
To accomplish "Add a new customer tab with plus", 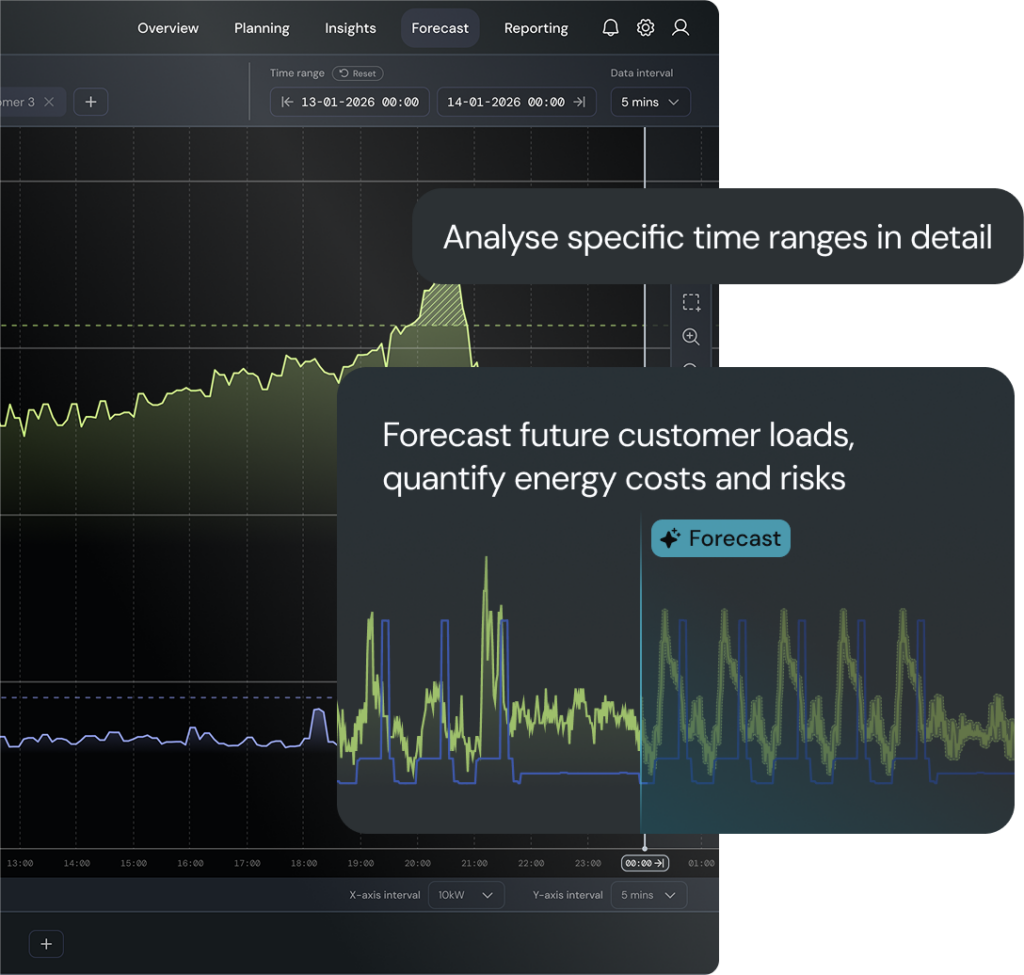I will [90, 102].
